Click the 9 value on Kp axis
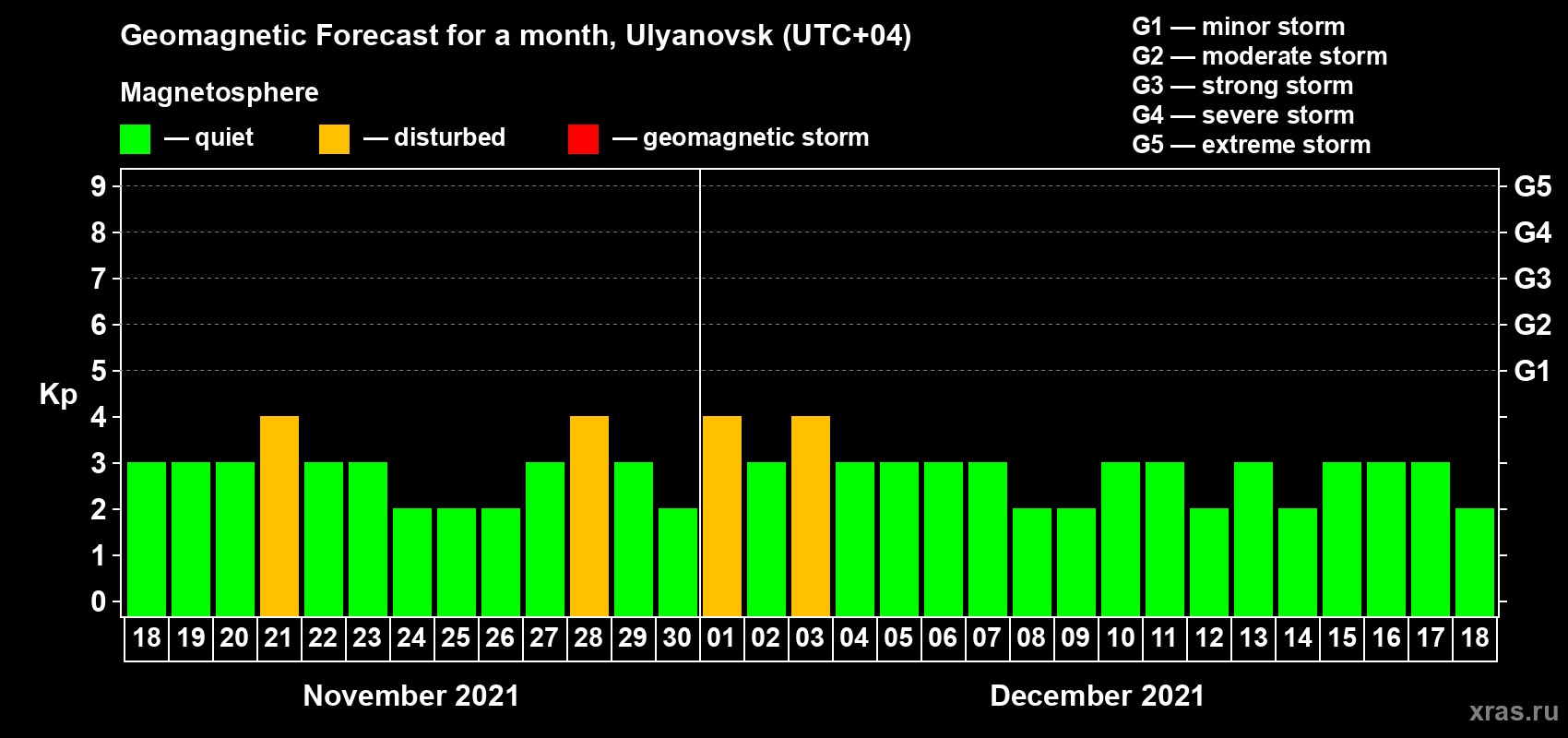1568x738 pixels. pyautogui.click(x=99, y=186)
